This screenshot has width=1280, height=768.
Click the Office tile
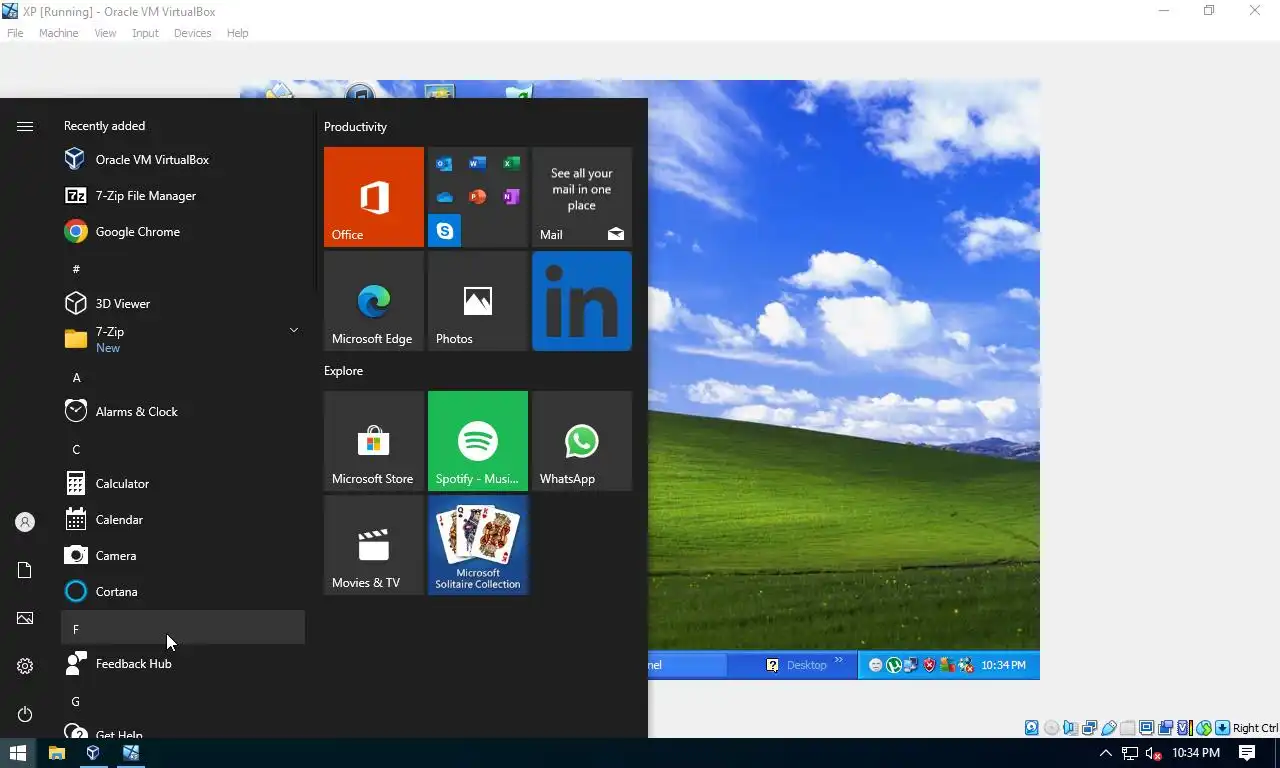click(374, 197)
